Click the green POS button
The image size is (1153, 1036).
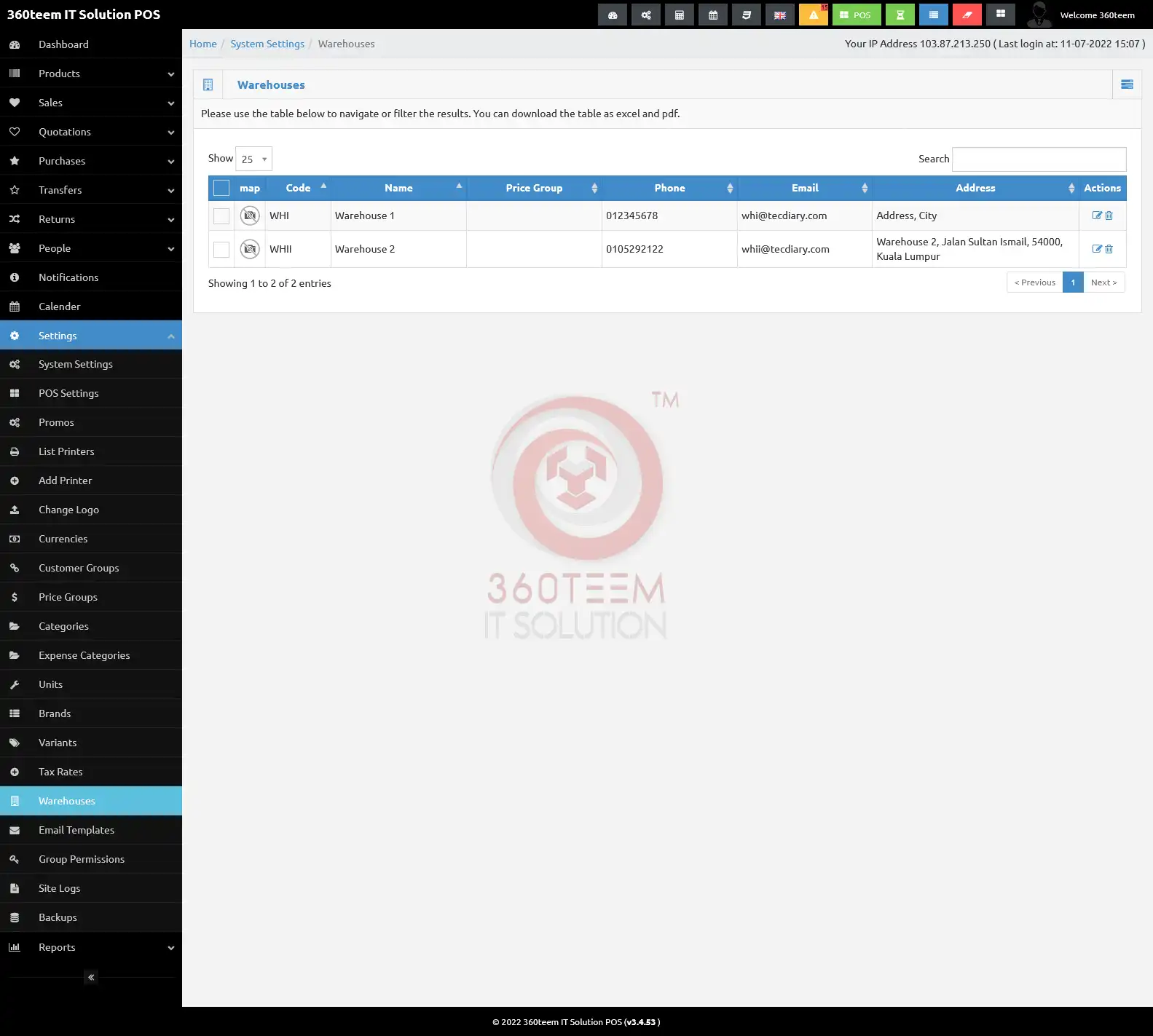click(x=857, y=15)
